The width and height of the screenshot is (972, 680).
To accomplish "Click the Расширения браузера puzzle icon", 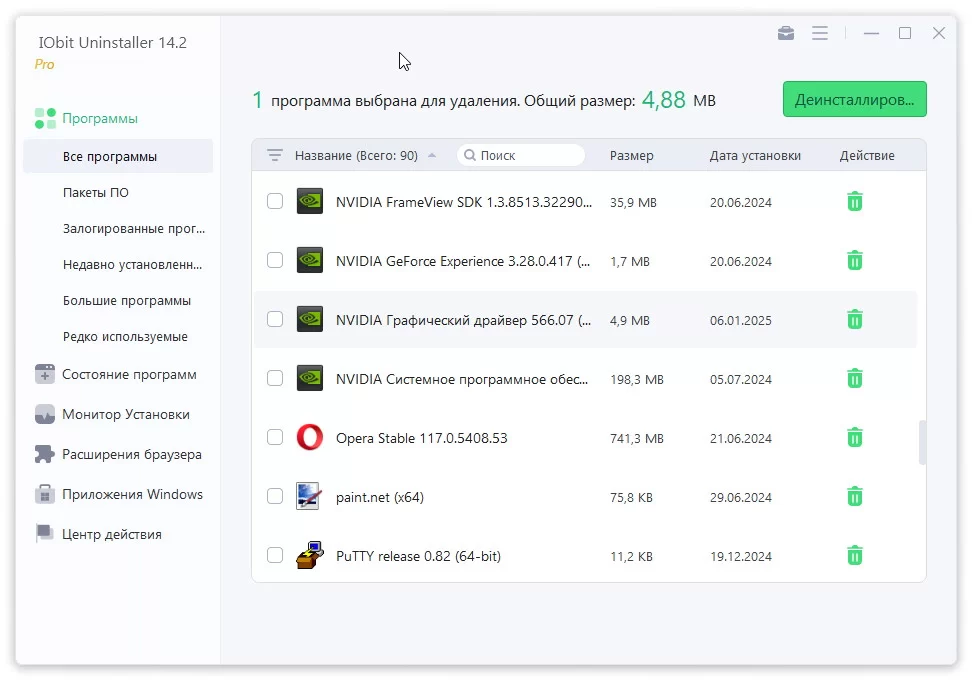I will click(x=45, y=454).
